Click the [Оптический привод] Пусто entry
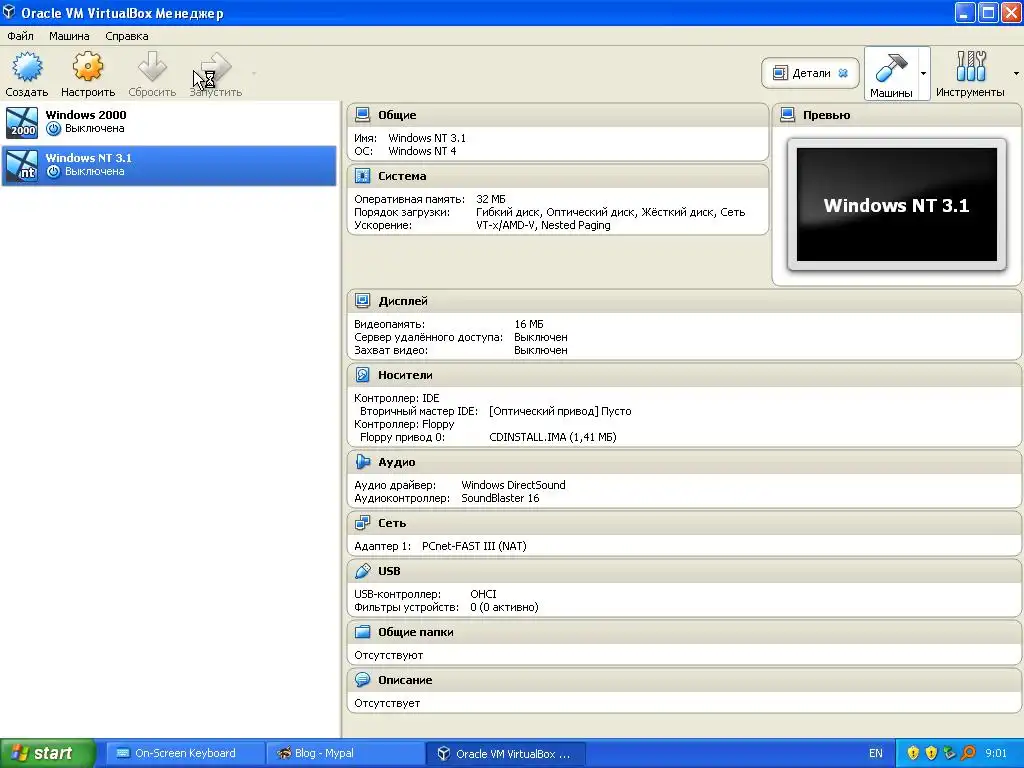This screenshot has width=1024, height=768. [560, 411]
